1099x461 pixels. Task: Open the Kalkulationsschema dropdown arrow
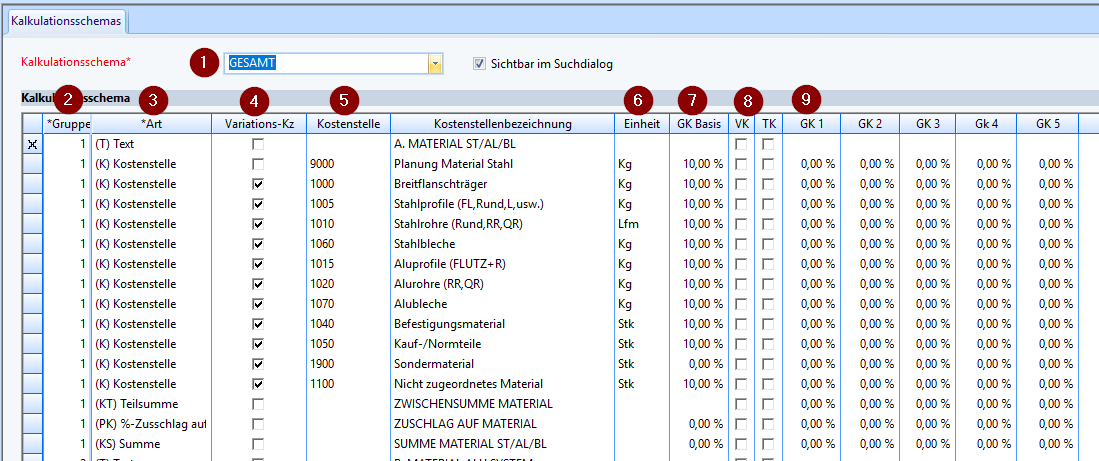click(x=435, y=64)
